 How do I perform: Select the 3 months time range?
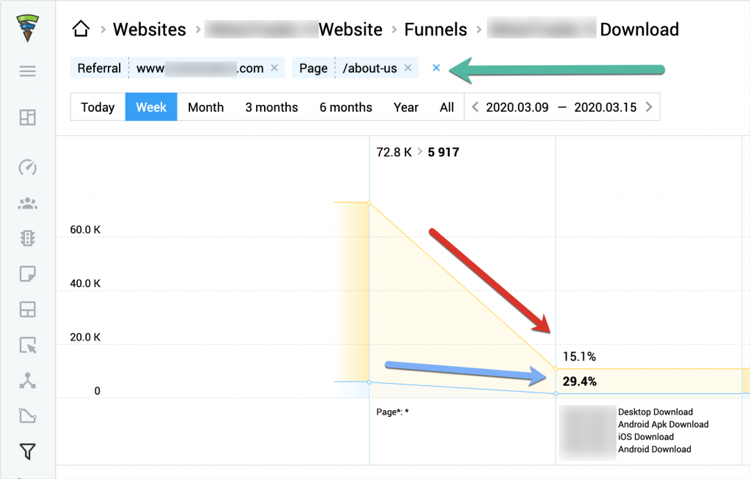271,107
